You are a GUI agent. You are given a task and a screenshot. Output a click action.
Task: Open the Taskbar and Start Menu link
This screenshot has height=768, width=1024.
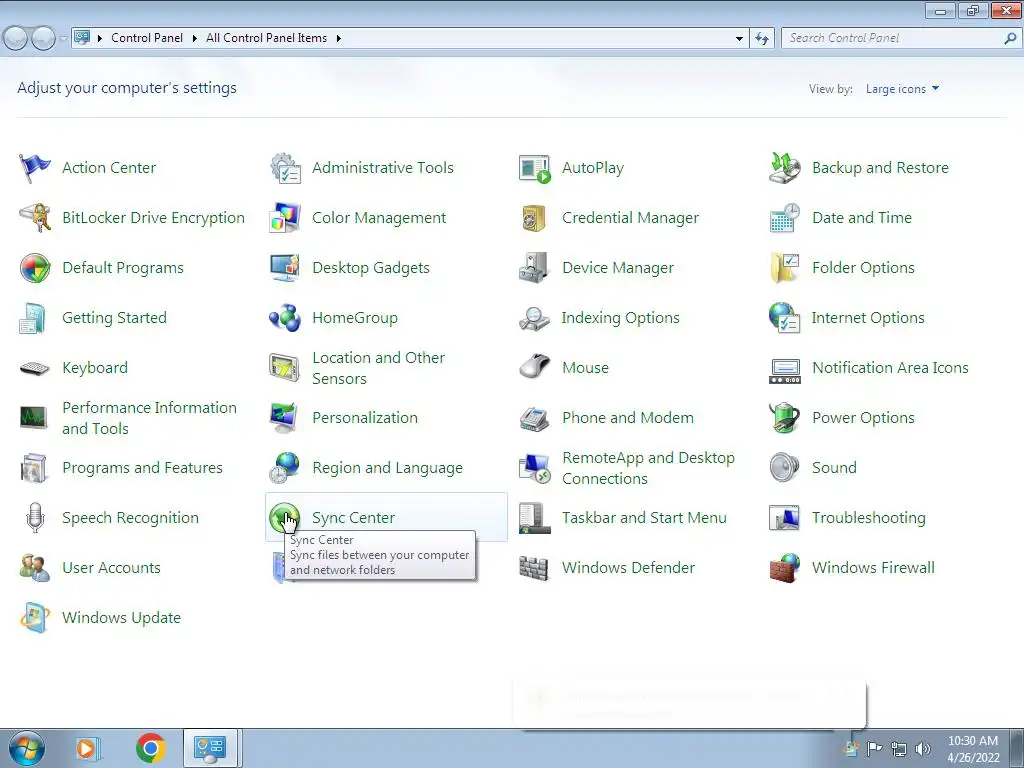(x=644, y=518)
